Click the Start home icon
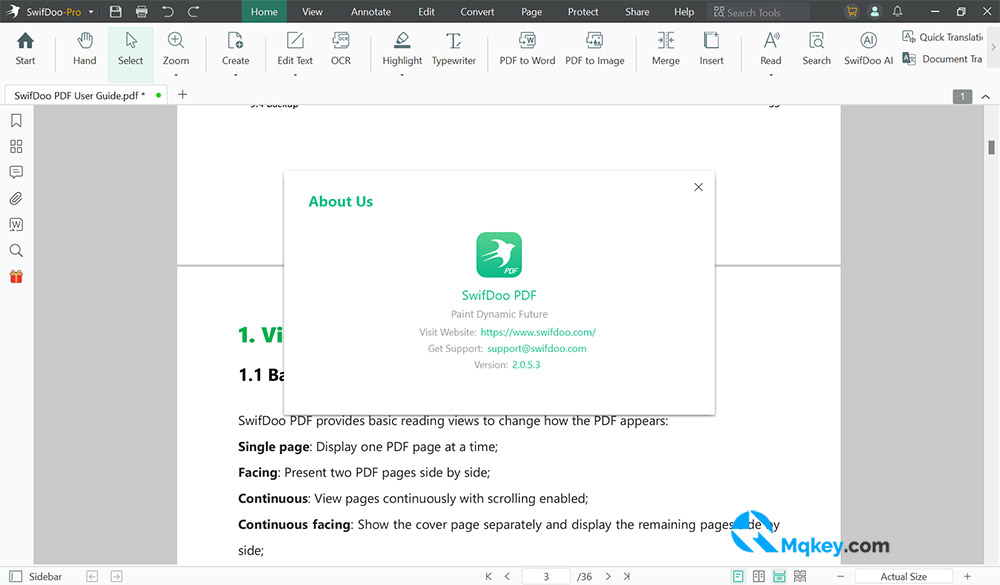1000x585 pixels. pos(26,50)
